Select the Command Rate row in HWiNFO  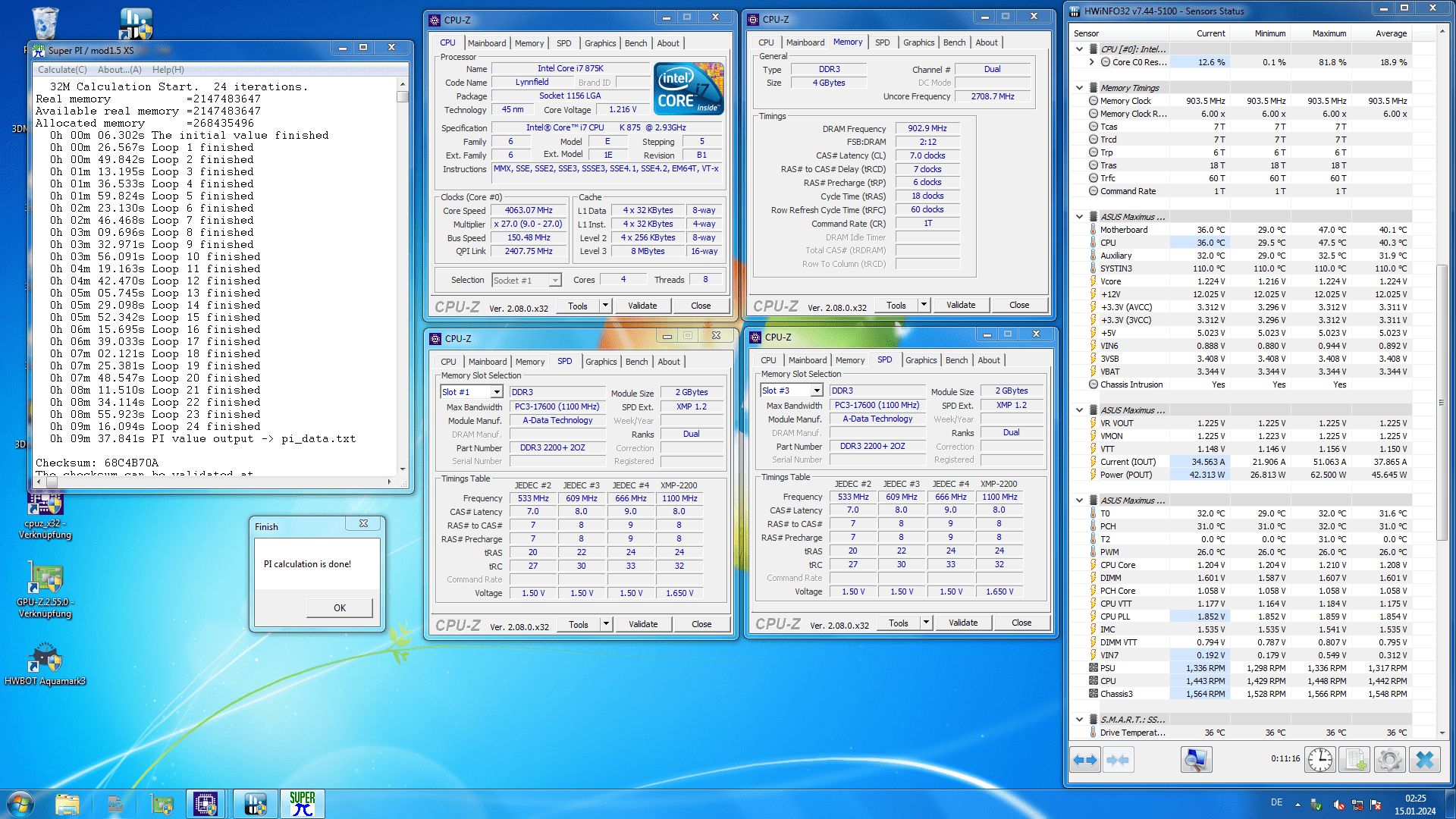click(1249, 191)
